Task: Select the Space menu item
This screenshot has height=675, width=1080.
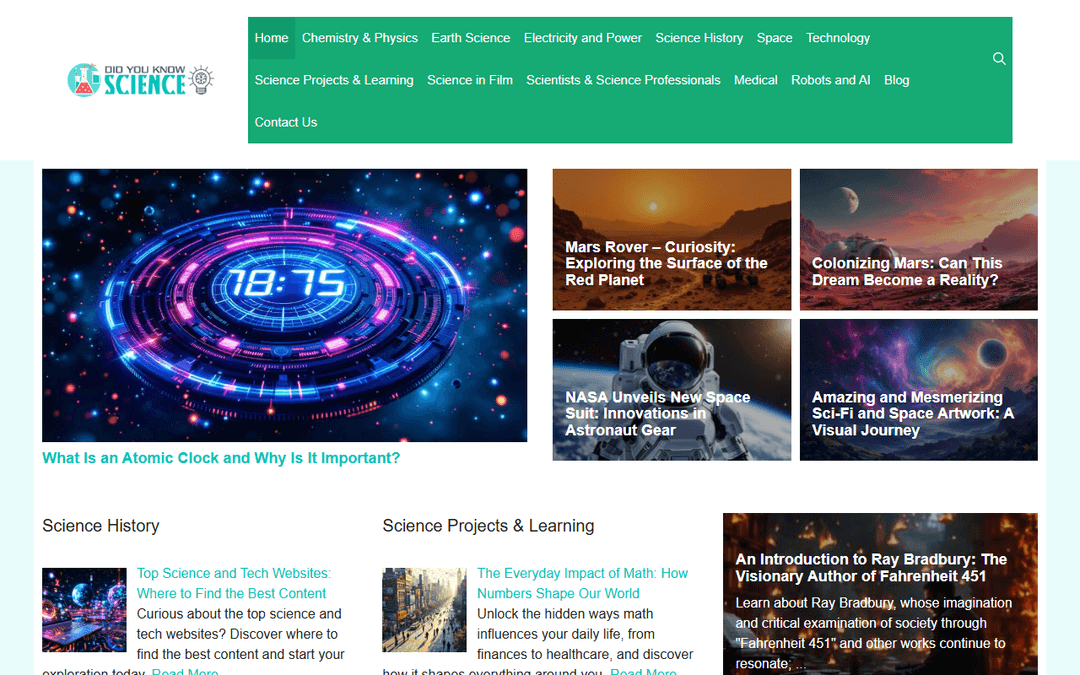Action: 774,38
